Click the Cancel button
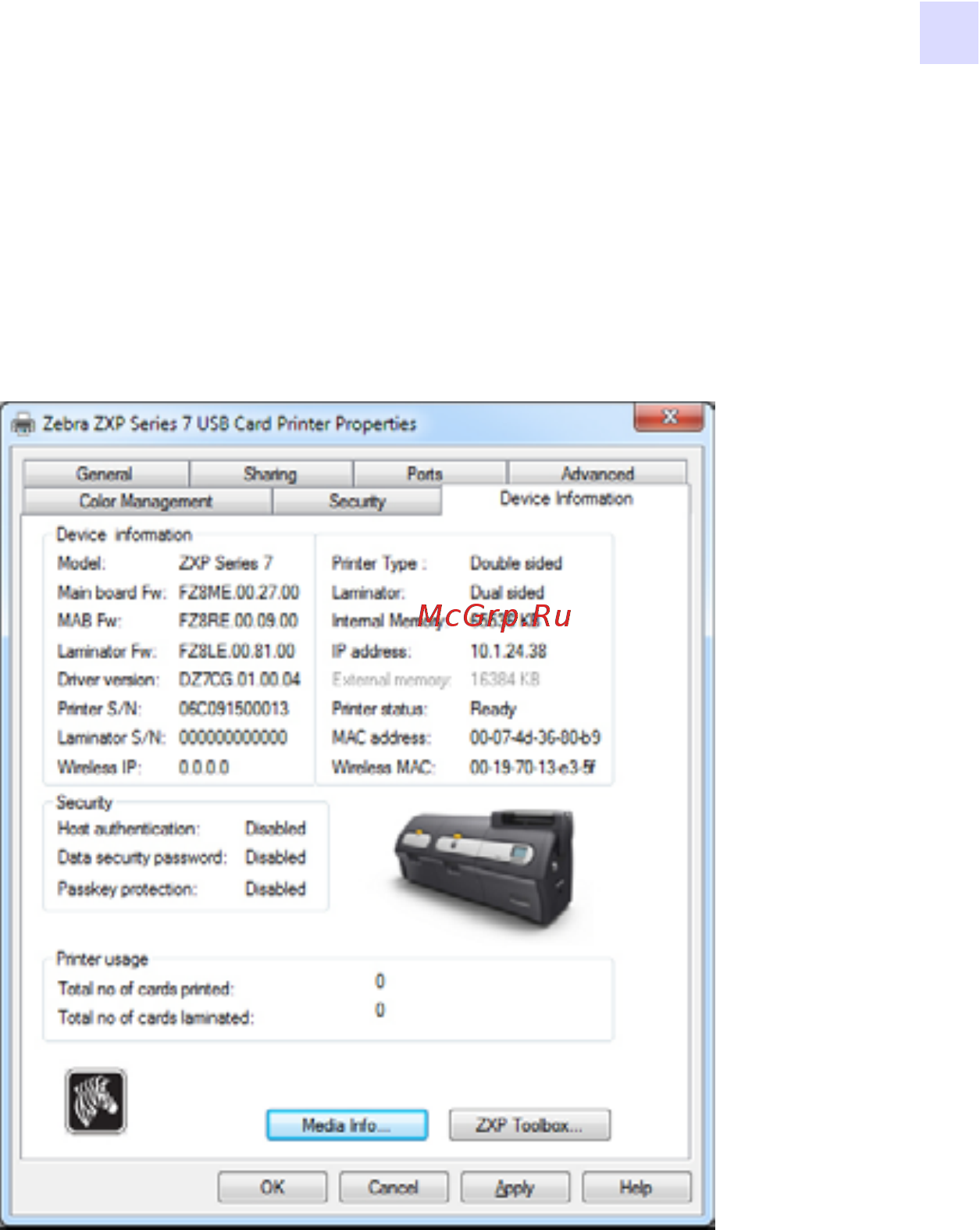 pos(394,1187)
